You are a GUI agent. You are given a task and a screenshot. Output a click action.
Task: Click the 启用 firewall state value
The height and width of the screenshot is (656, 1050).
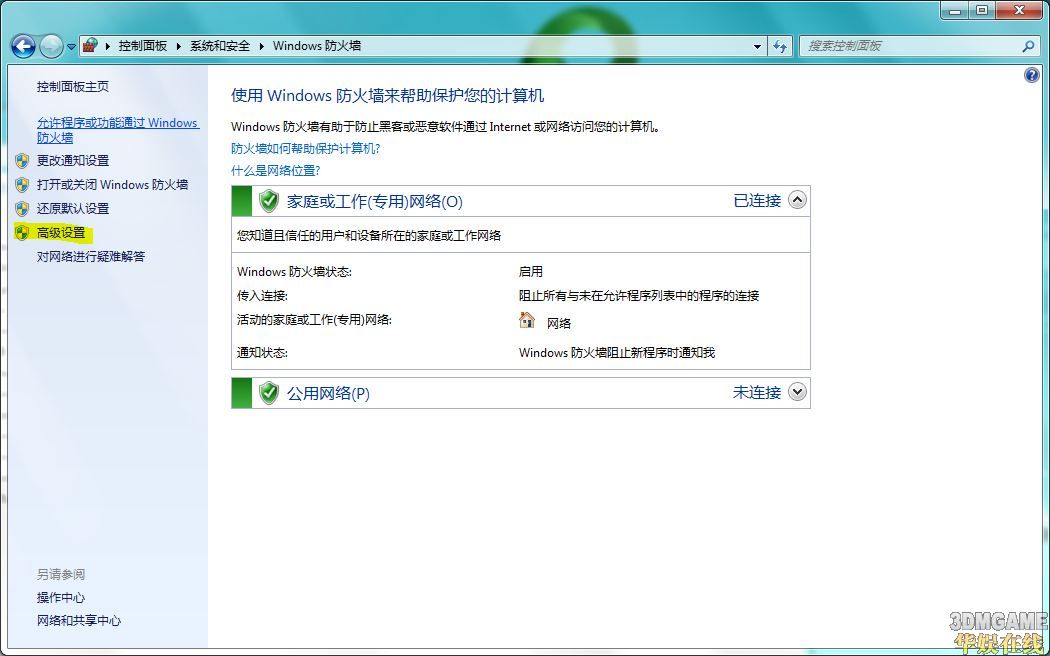(530, 272)
